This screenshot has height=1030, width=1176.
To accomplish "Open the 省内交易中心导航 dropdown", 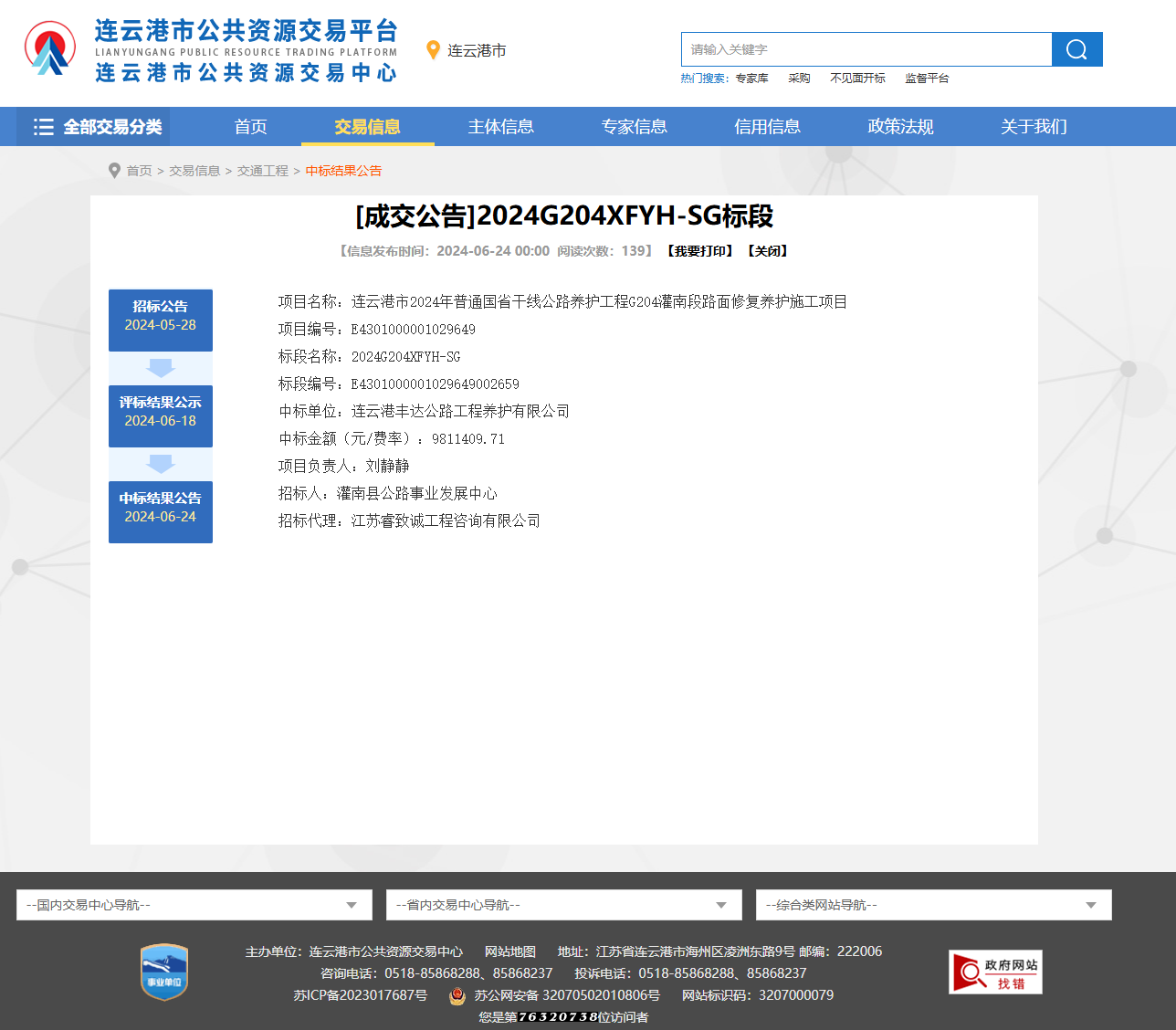I will 562,905.
